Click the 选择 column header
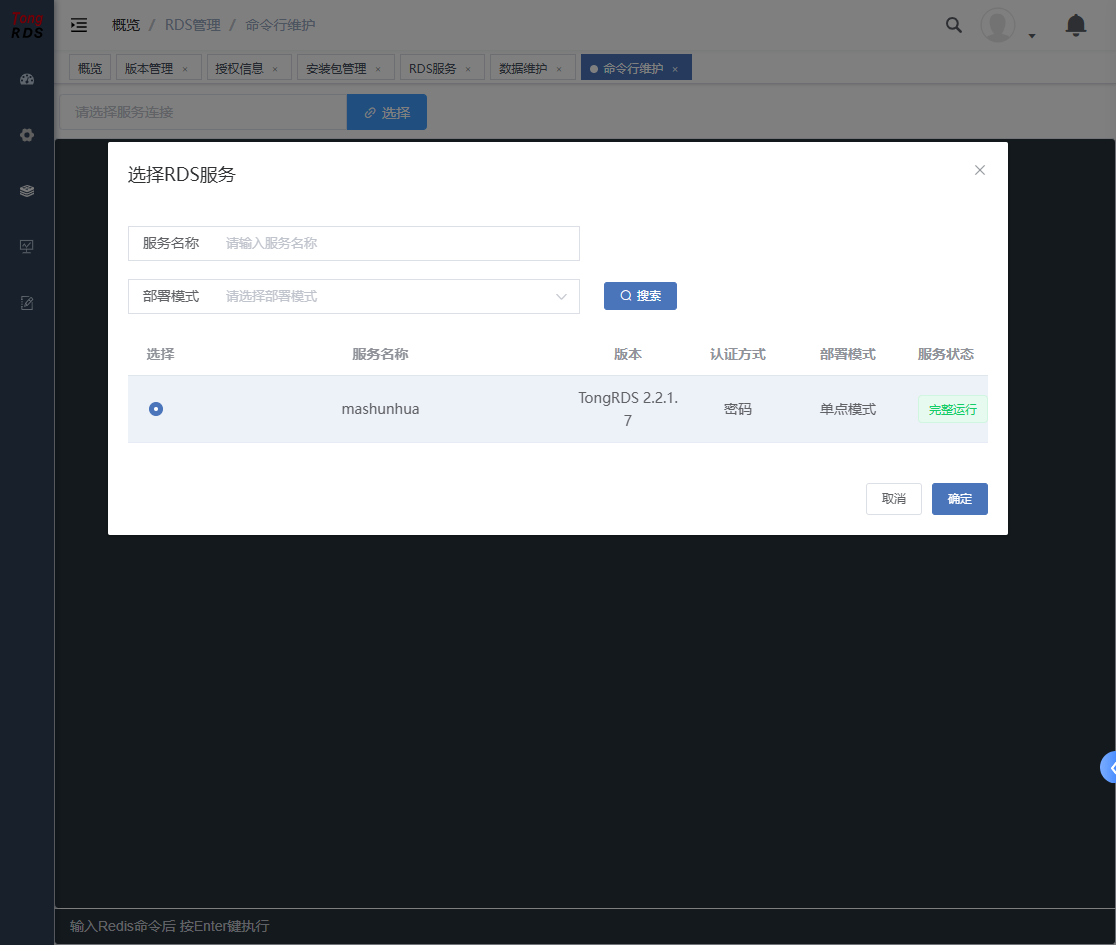 pos(160,354)
